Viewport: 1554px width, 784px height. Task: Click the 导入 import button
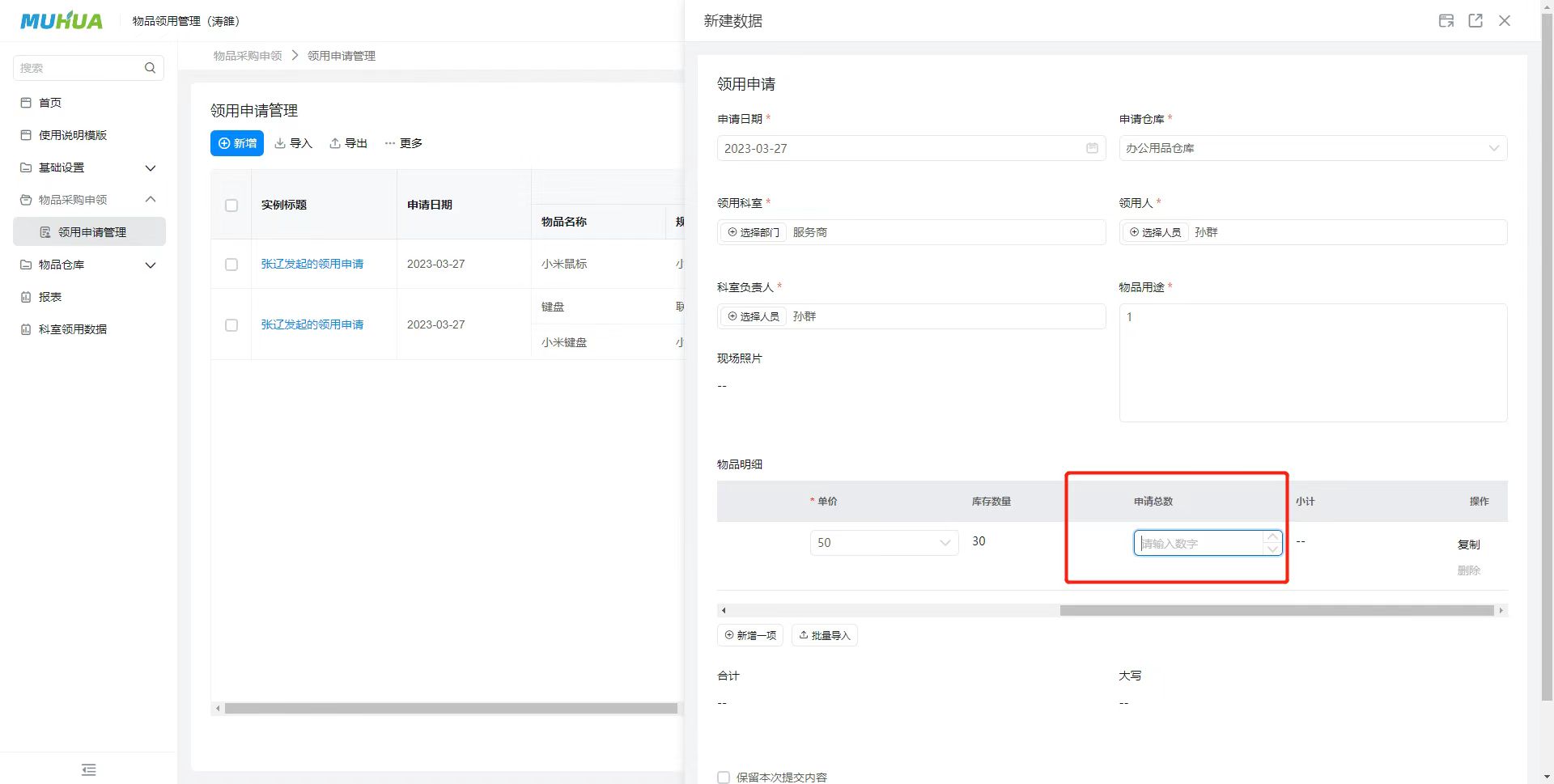pos(293,143)
